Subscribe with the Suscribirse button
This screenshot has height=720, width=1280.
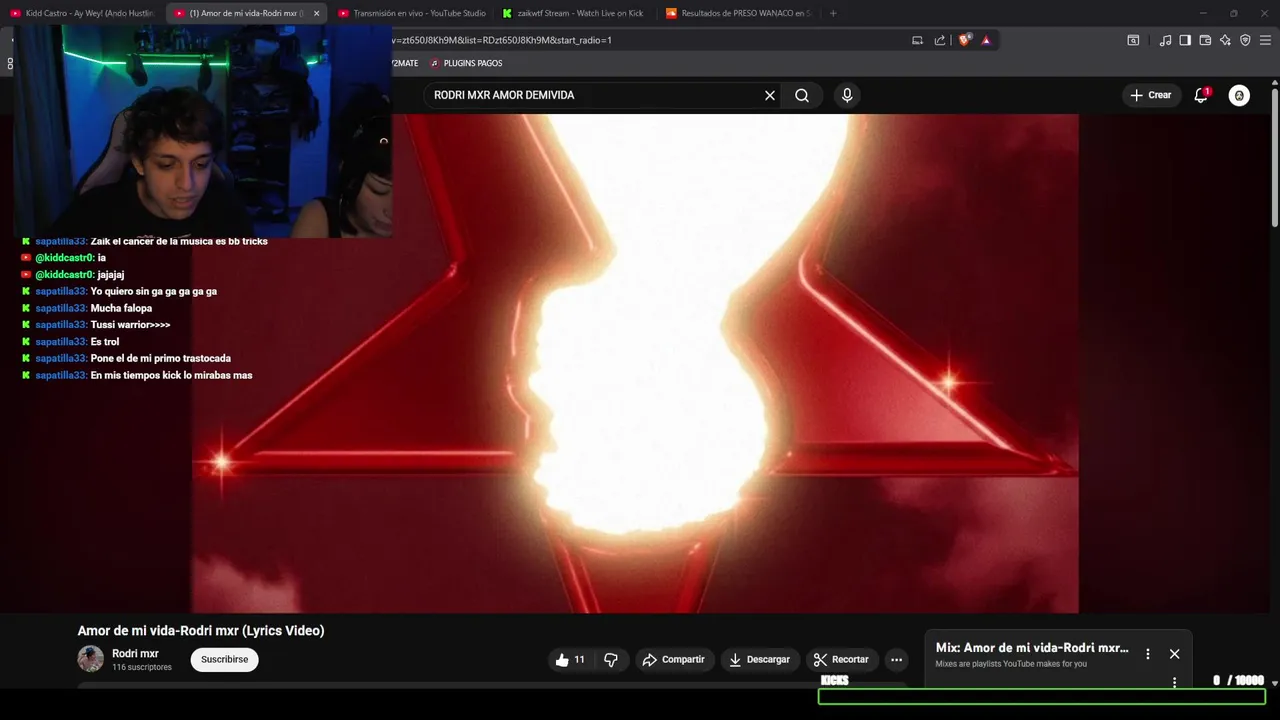[224, 660]
